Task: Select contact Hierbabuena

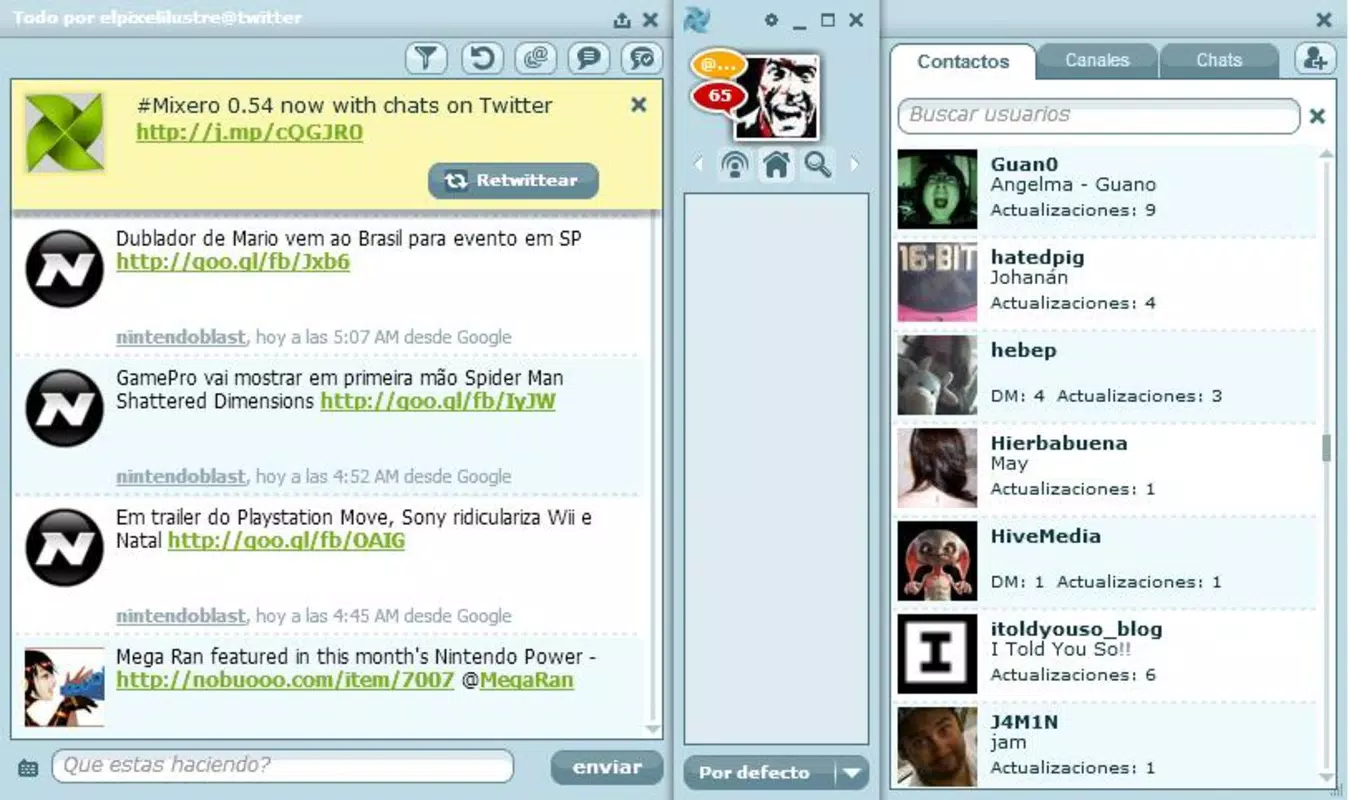Action: coord(1105,467)
